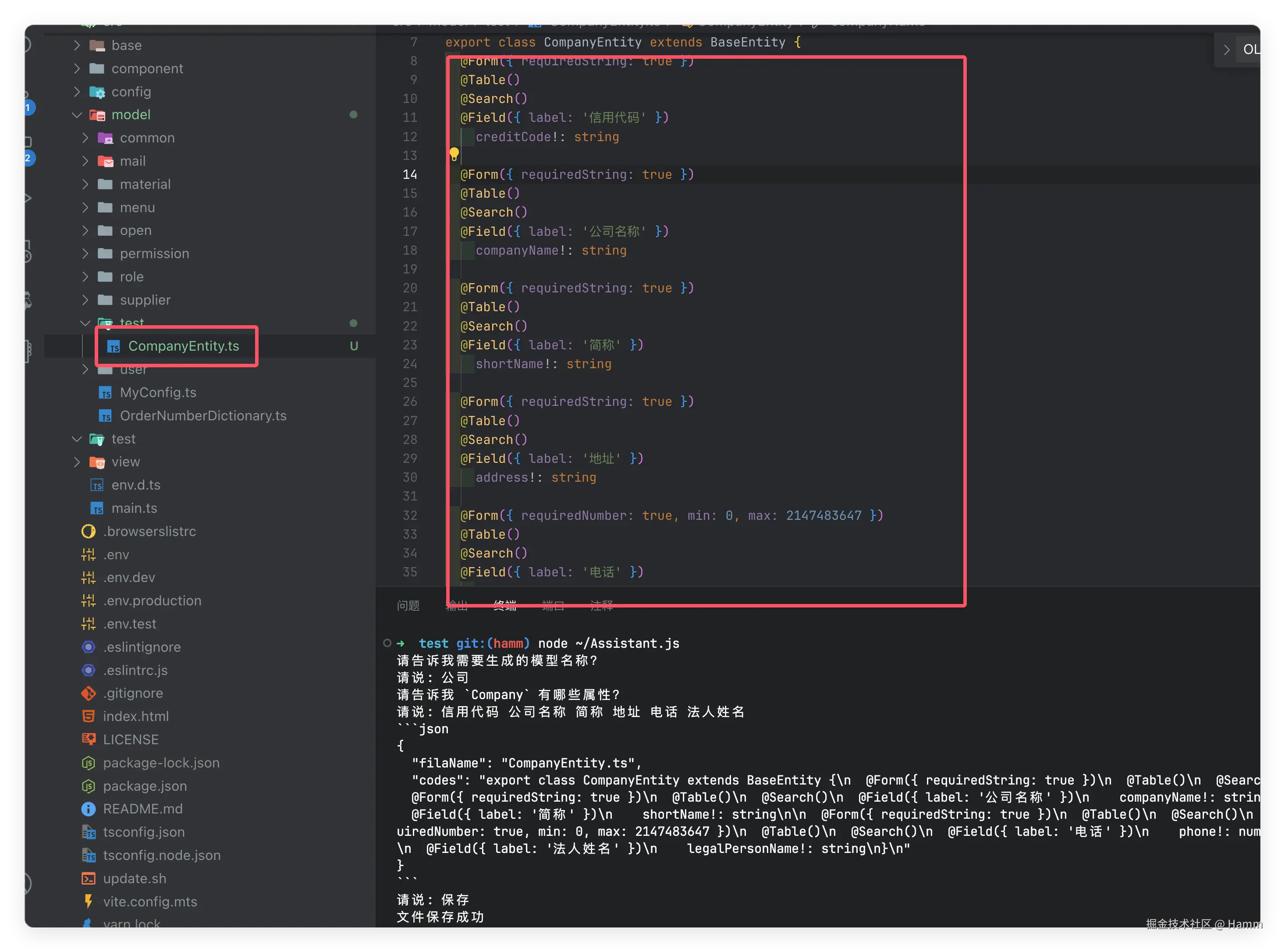The width and height of the screenshot is (1285, 952).
Task: Click the vite.config.mts lightning icon
Action: [x=88, y=901]
